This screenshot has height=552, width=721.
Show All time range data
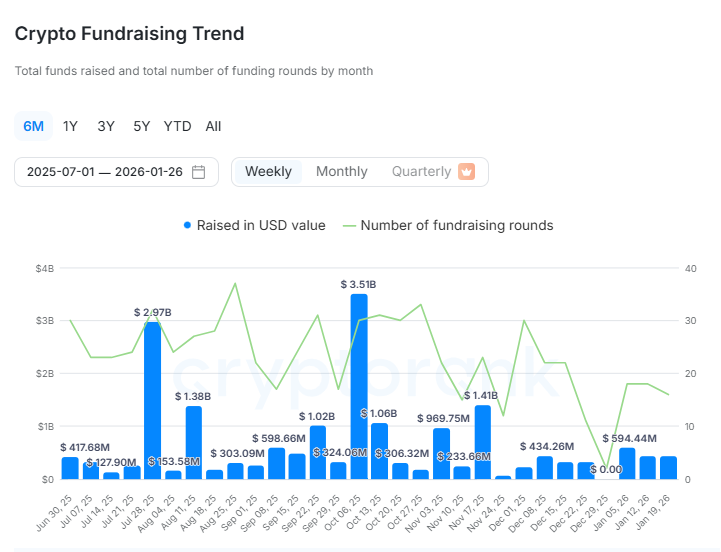[x=213, y=126]
